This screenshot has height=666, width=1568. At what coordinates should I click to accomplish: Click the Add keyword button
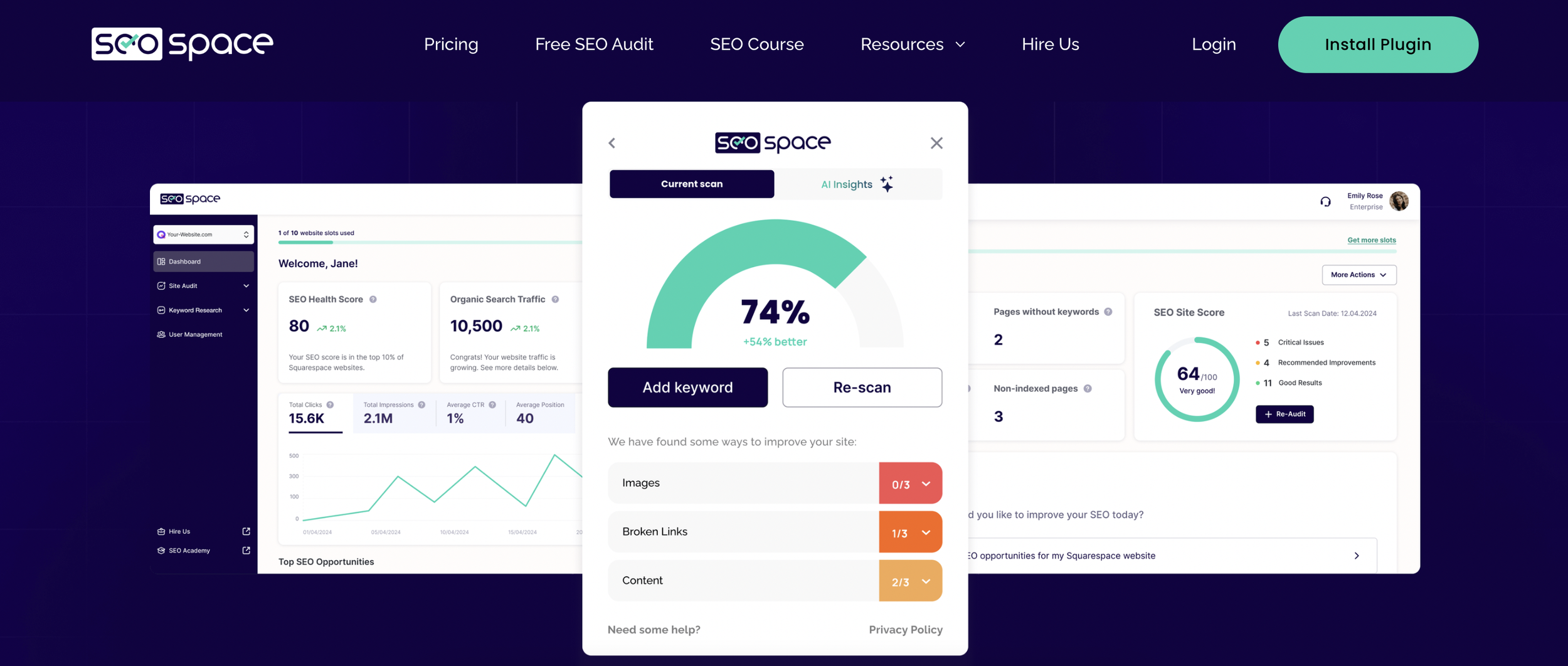click(x=687, y=388)
